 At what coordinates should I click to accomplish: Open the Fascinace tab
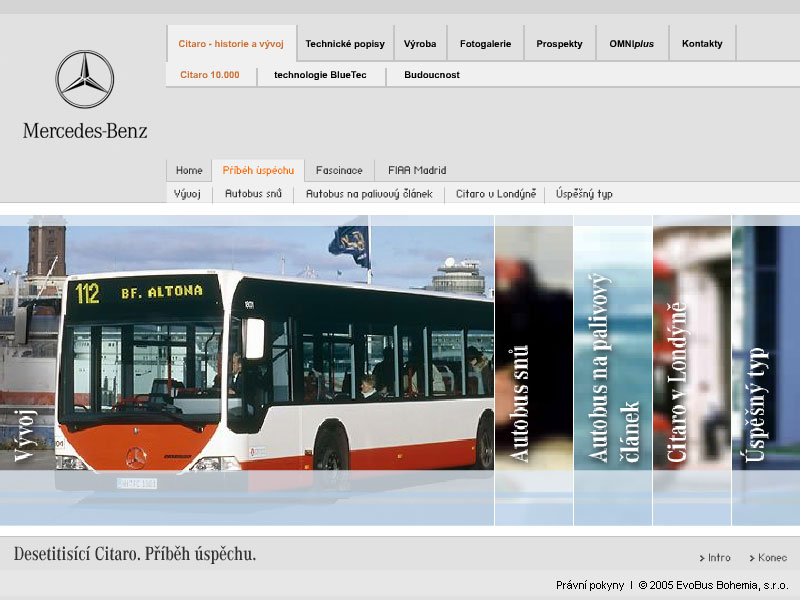click(339, 170)
